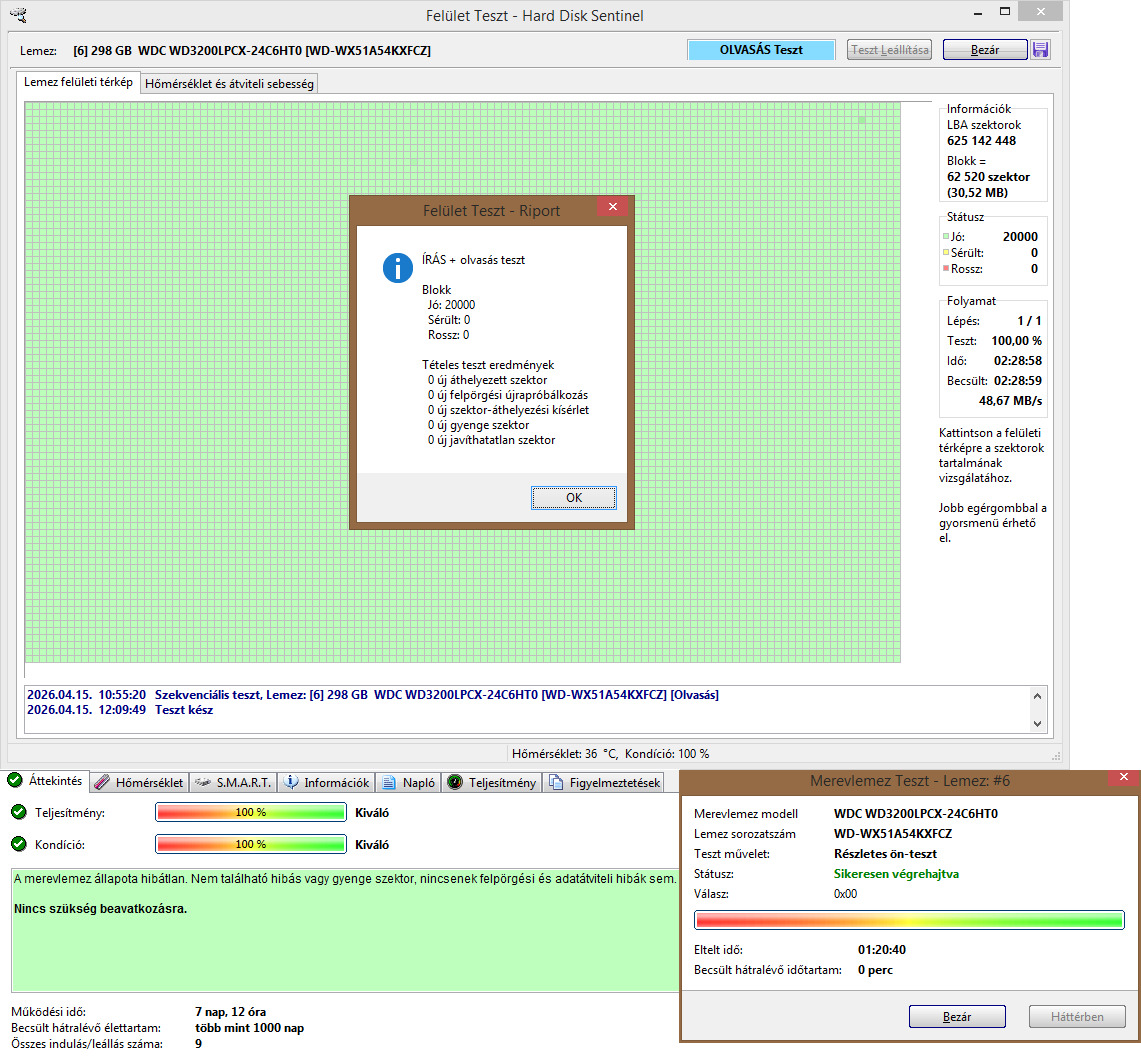The height and width of the screenshot is (1057, 1141).
Task: Click green Jó legend square in Státusz
Action: (946, 236)
